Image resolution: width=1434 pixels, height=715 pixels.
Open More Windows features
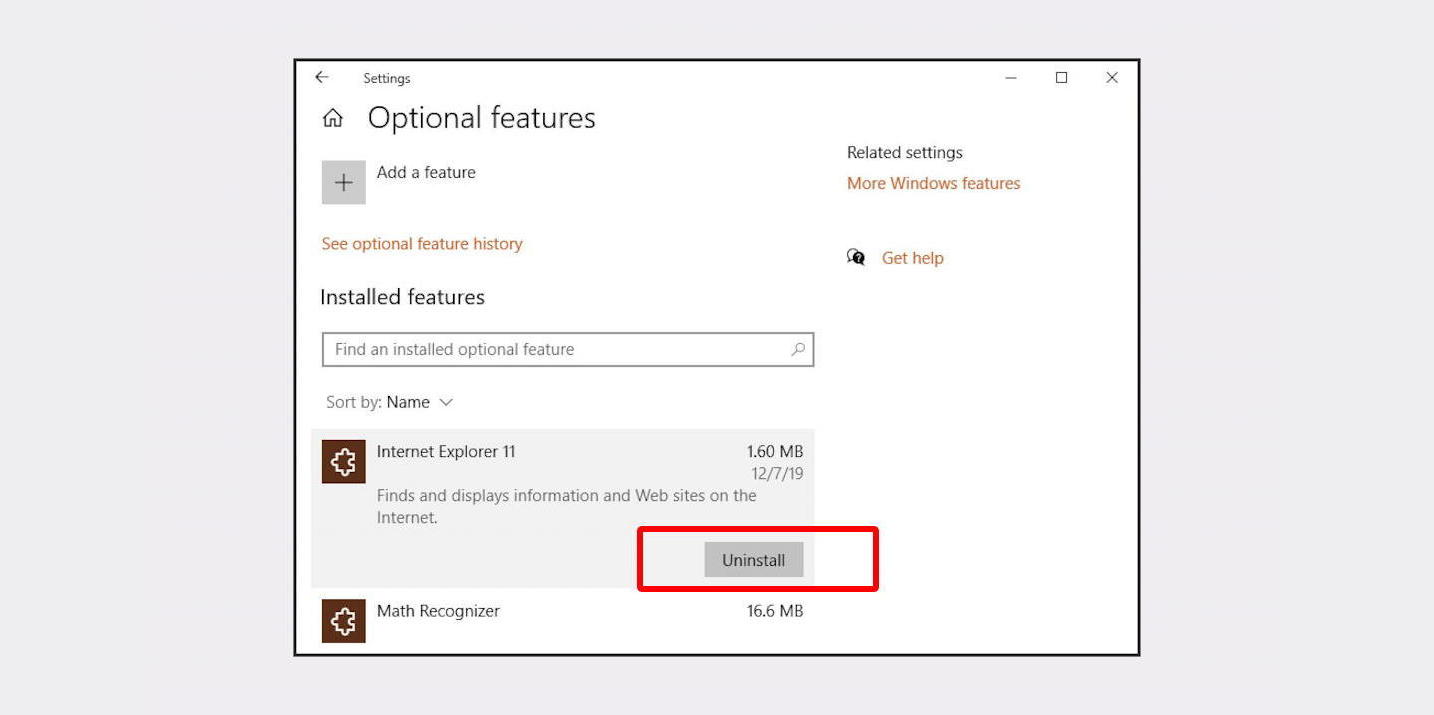click(x=933, y=183)
